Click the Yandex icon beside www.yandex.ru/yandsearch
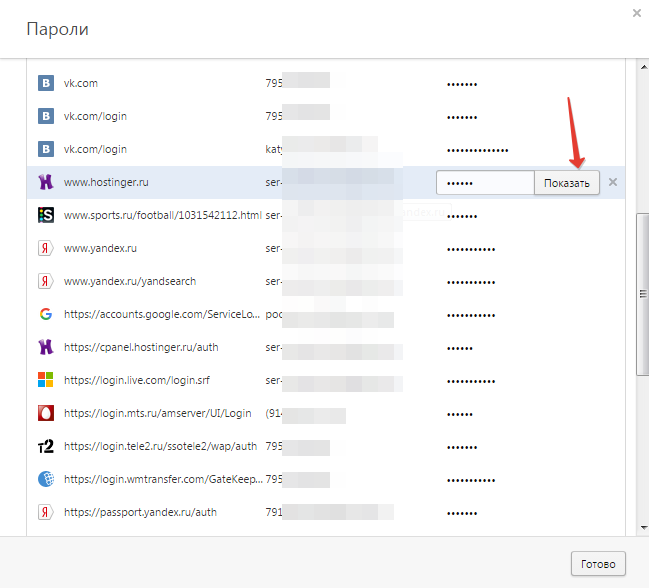 click(x=46, y=281)
